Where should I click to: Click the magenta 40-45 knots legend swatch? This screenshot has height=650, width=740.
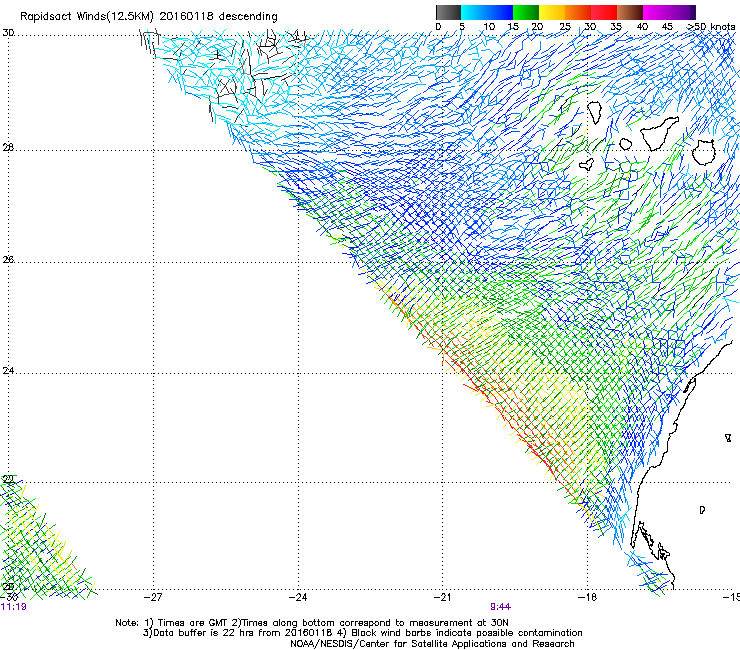pyautogui.click(x=656, y=12)
